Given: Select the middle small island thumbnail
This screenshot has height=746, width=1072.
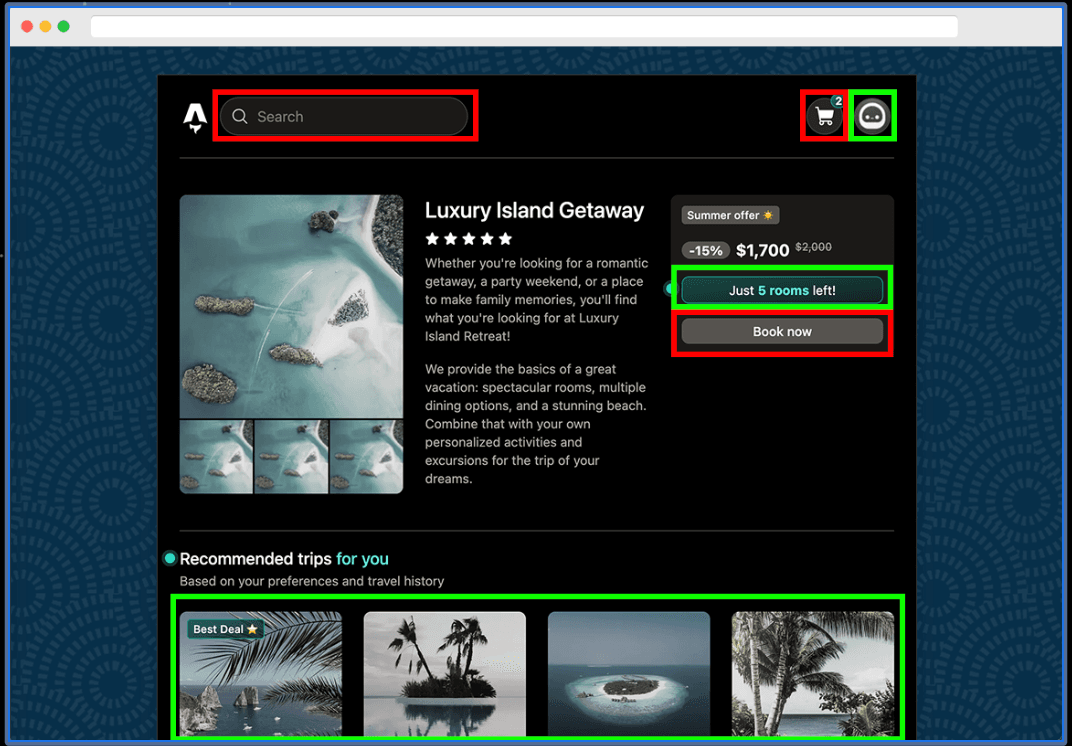Looking at the screenshot, I should (x=291, y=457).
